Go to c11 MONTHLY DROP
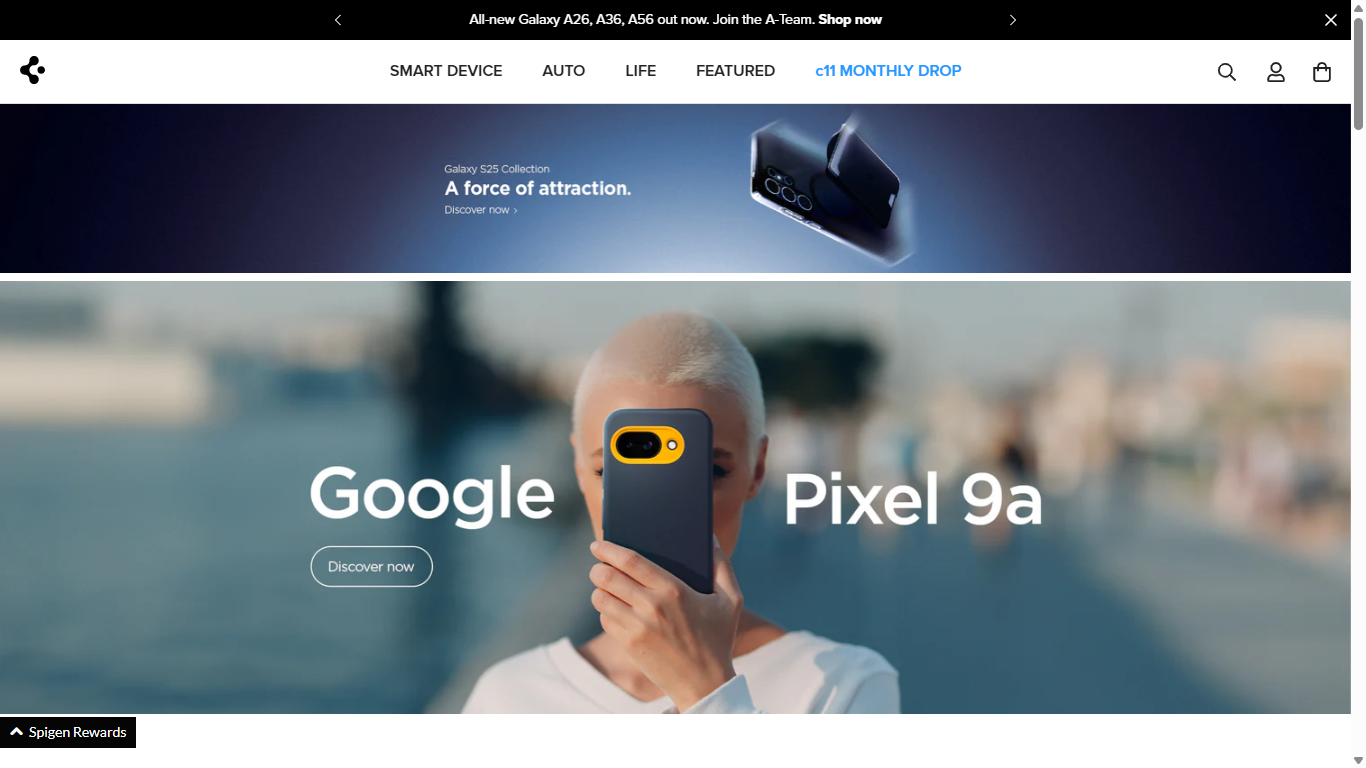Image resolution: width=1366 pixels, height=768 pixels. tap(888, 71)
